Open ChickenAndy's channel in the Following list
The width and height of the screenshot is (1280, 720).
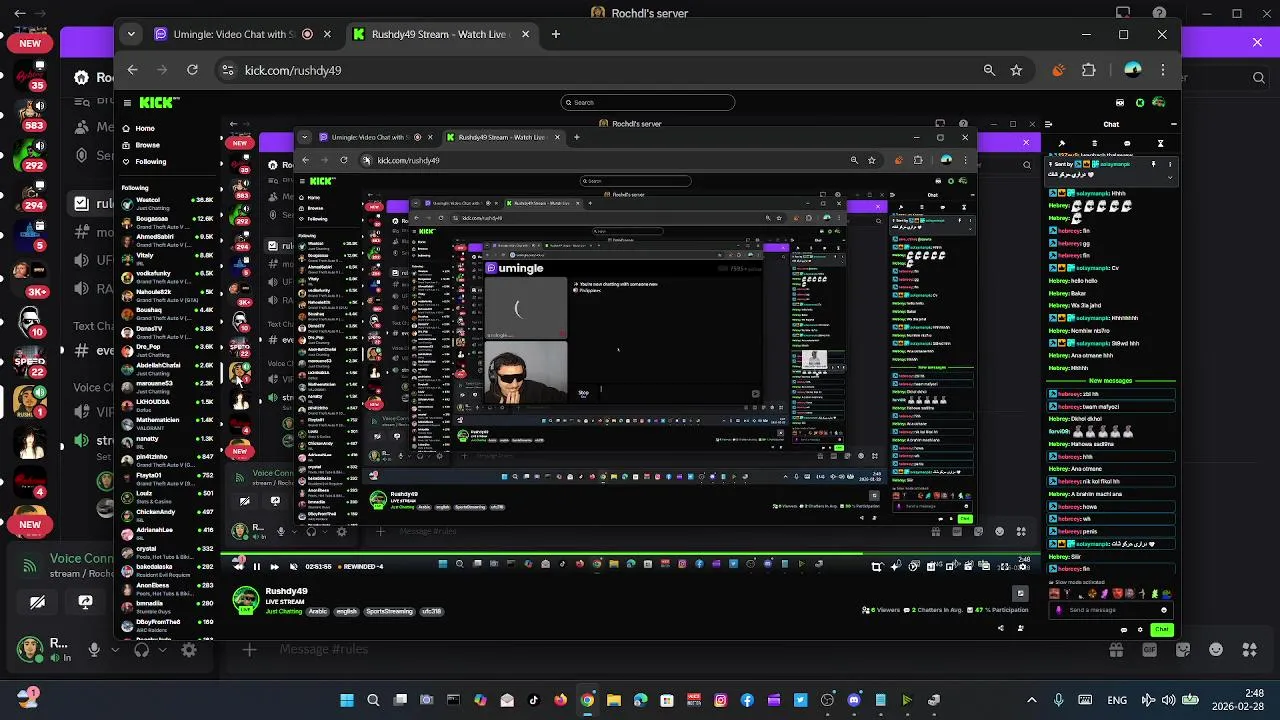[167, 514]
